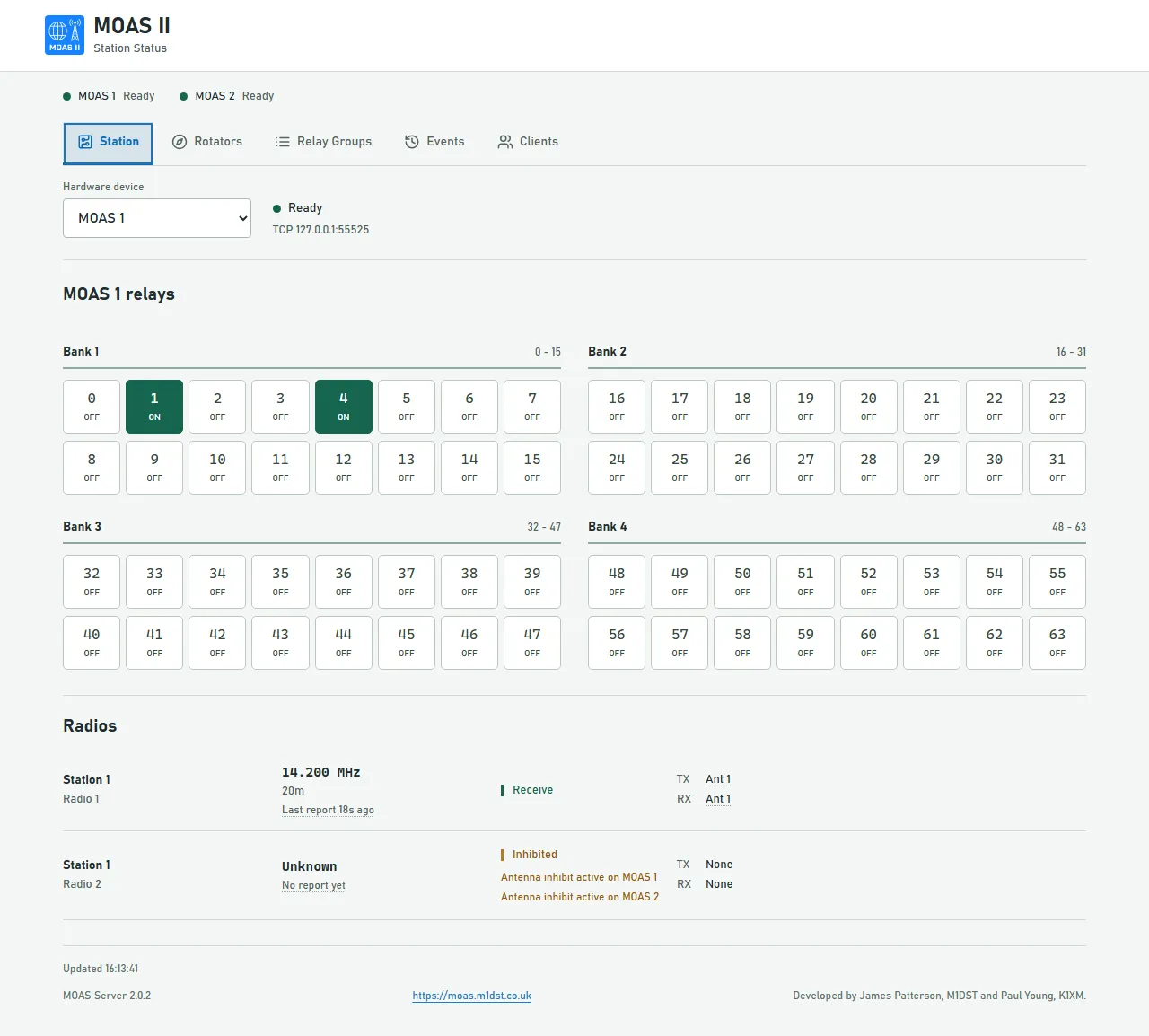Click the MOAS 1 Ready status indicator
The height and width of the screenshot is (1036, 1149).
[109, 96]
